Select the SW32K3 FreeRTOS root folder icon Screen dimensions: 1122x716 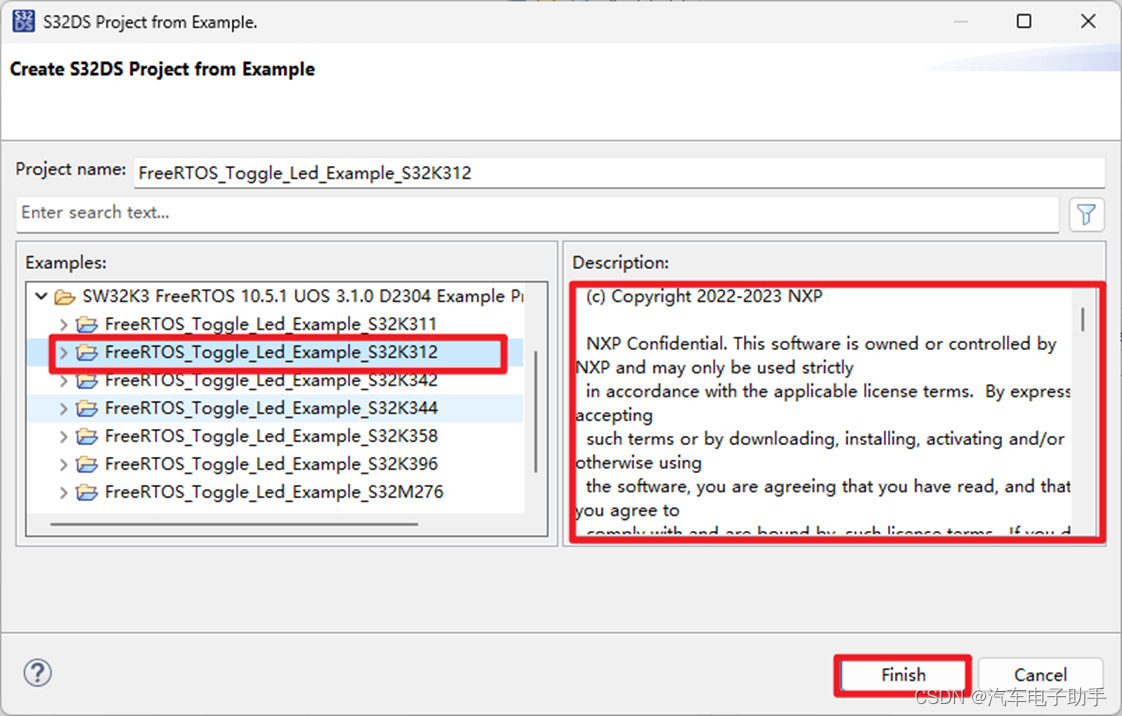(65, 296)
